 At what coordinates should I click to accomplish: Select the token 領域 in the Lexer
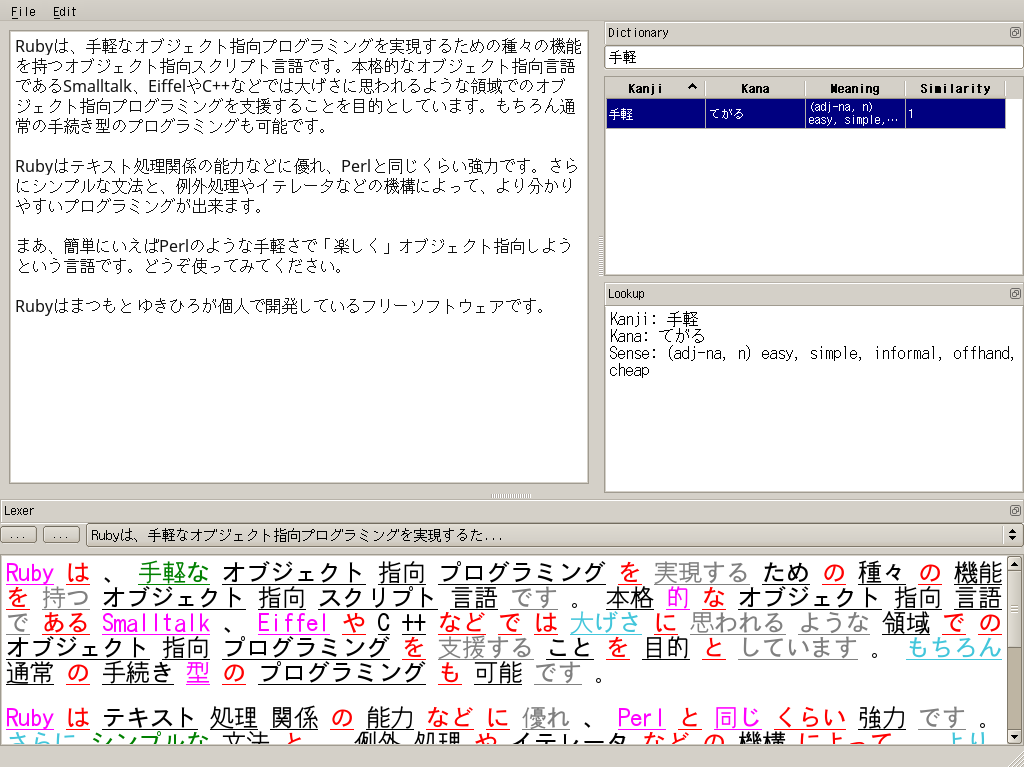(x=906, y=623)
